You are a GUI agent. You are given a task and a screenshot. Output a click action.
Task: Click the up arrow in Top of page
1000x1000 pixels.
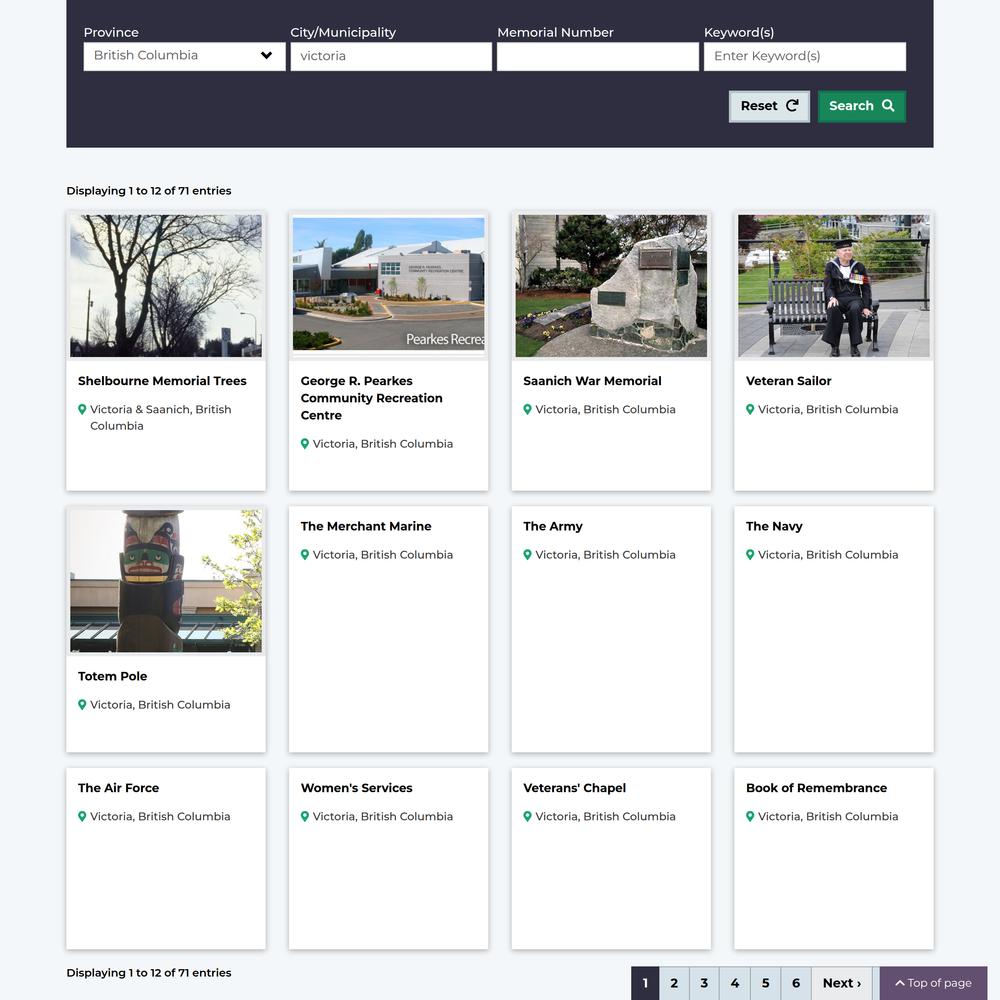pyautogui.click(x=900, y=983)
